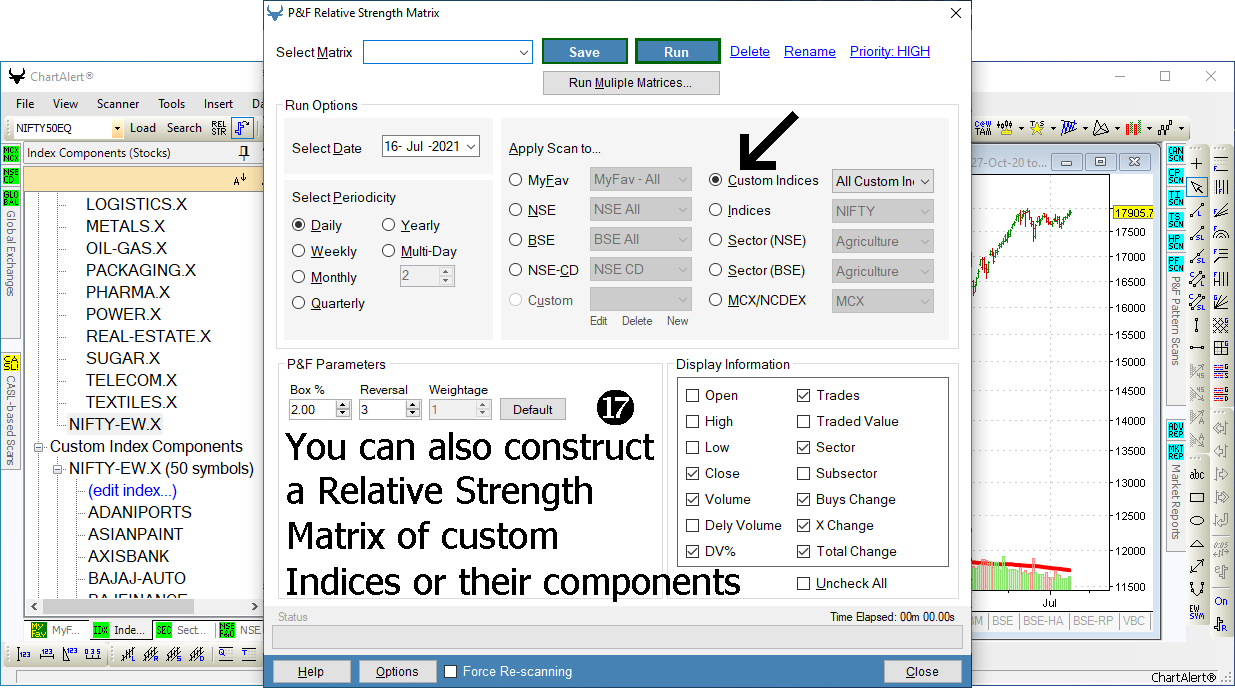The height and width of the screenshot is (688, 1235).
Task: Open the File menu in ChartAlert
Action: [25, 104]
